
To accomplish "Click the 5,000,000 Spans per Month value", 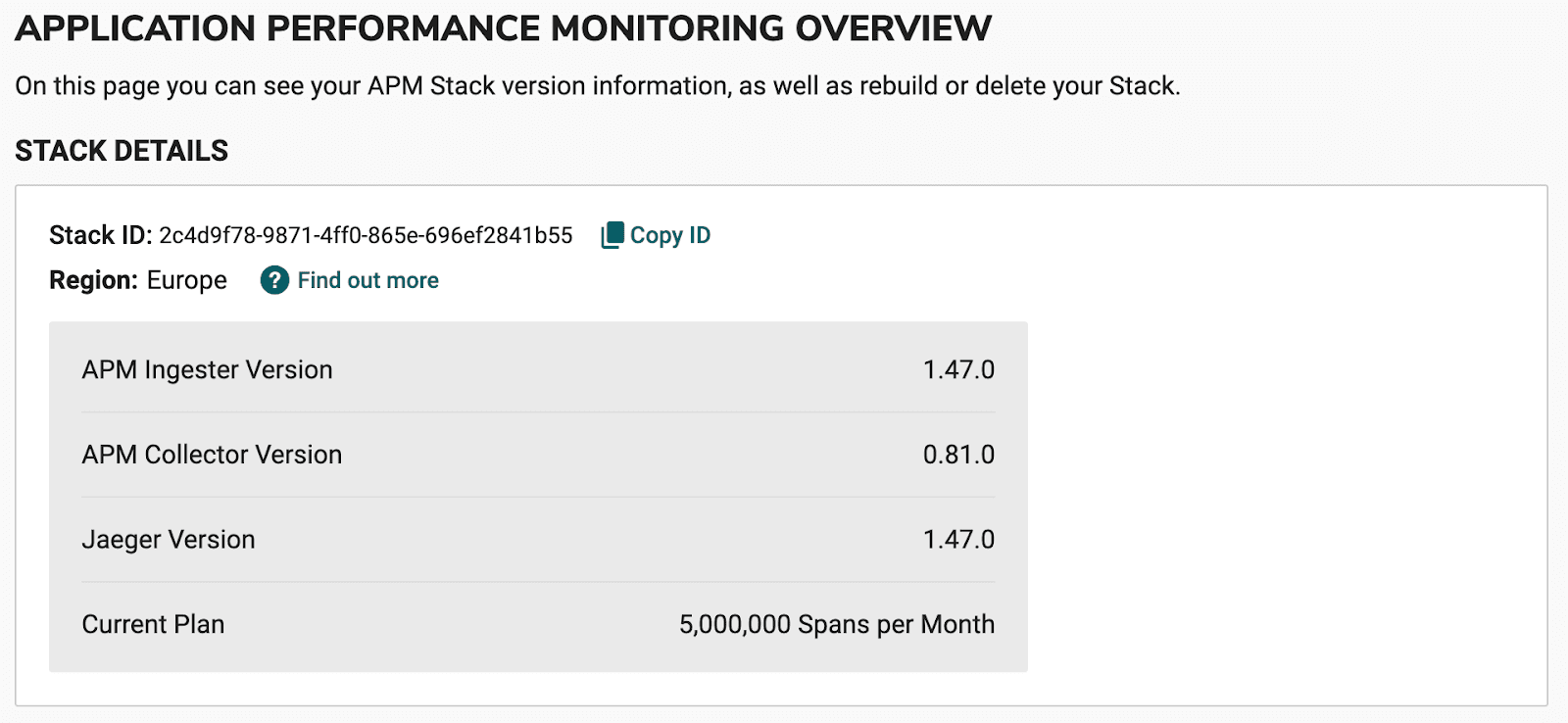I will 838,624.
